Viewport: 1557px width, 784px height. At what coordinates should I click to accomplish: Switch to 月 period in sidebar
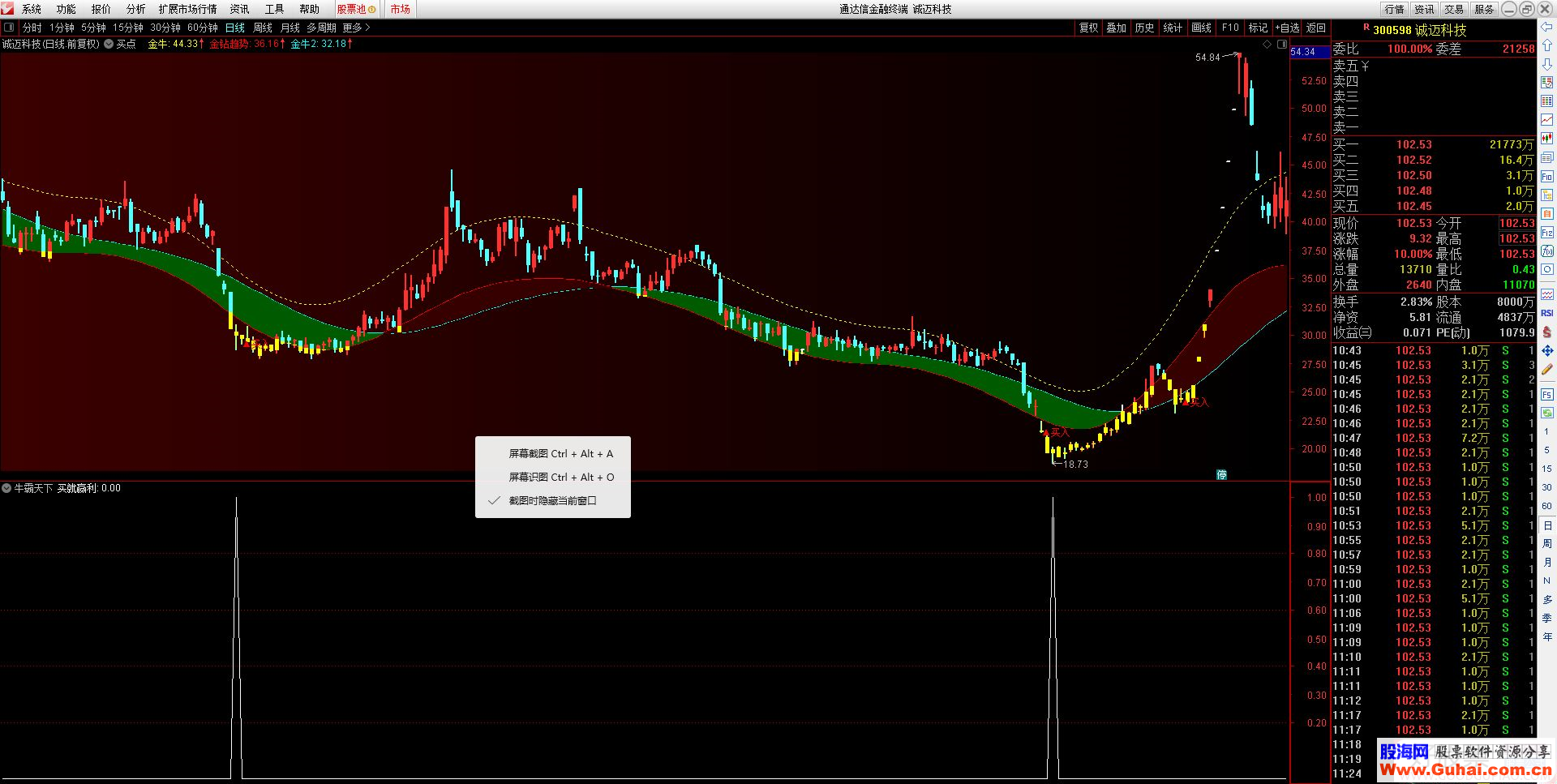[x=1547, y=562]
